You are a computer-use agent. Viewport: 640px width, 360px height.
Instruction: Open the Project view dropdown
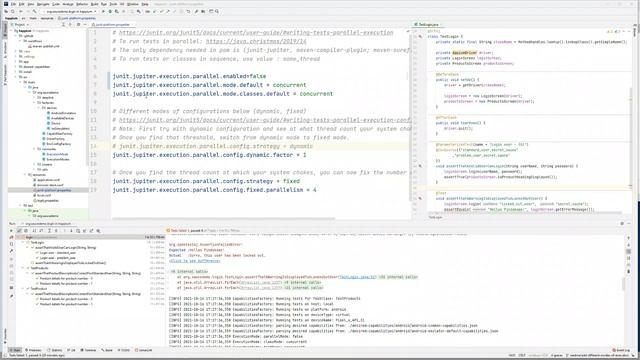click(x=19, y=25)
